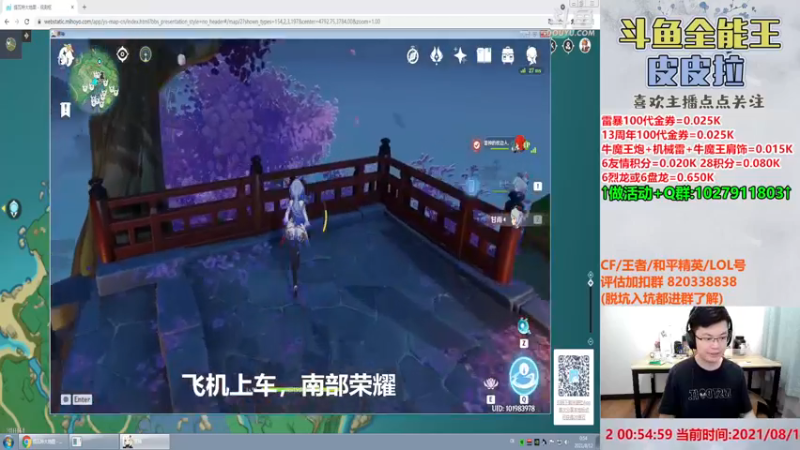Open the character menu icon

[532, 55]
